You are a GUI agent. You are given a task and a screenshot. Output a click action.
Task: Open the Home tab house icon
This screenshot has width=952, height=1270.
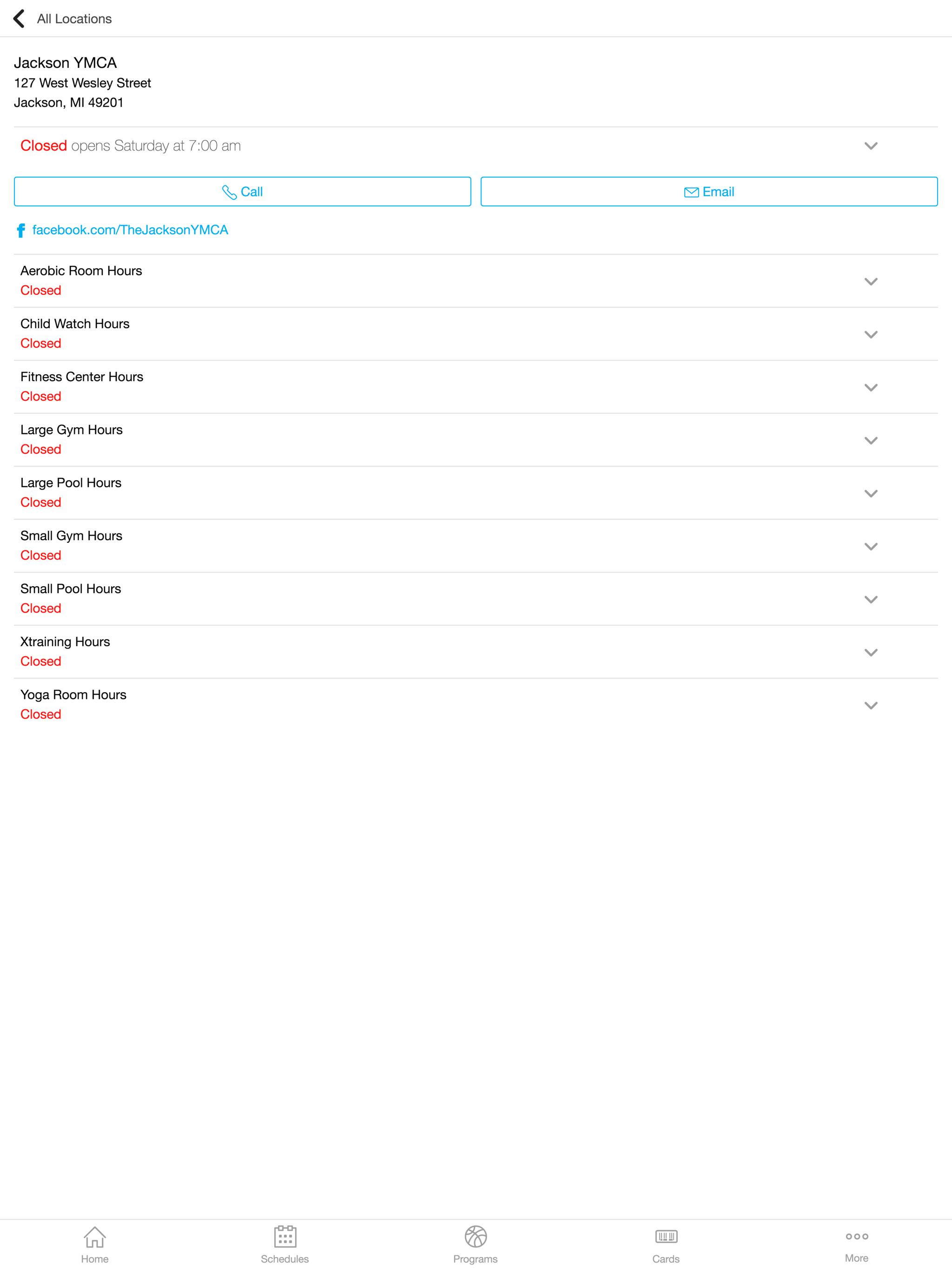click(x=95, y=1237)
